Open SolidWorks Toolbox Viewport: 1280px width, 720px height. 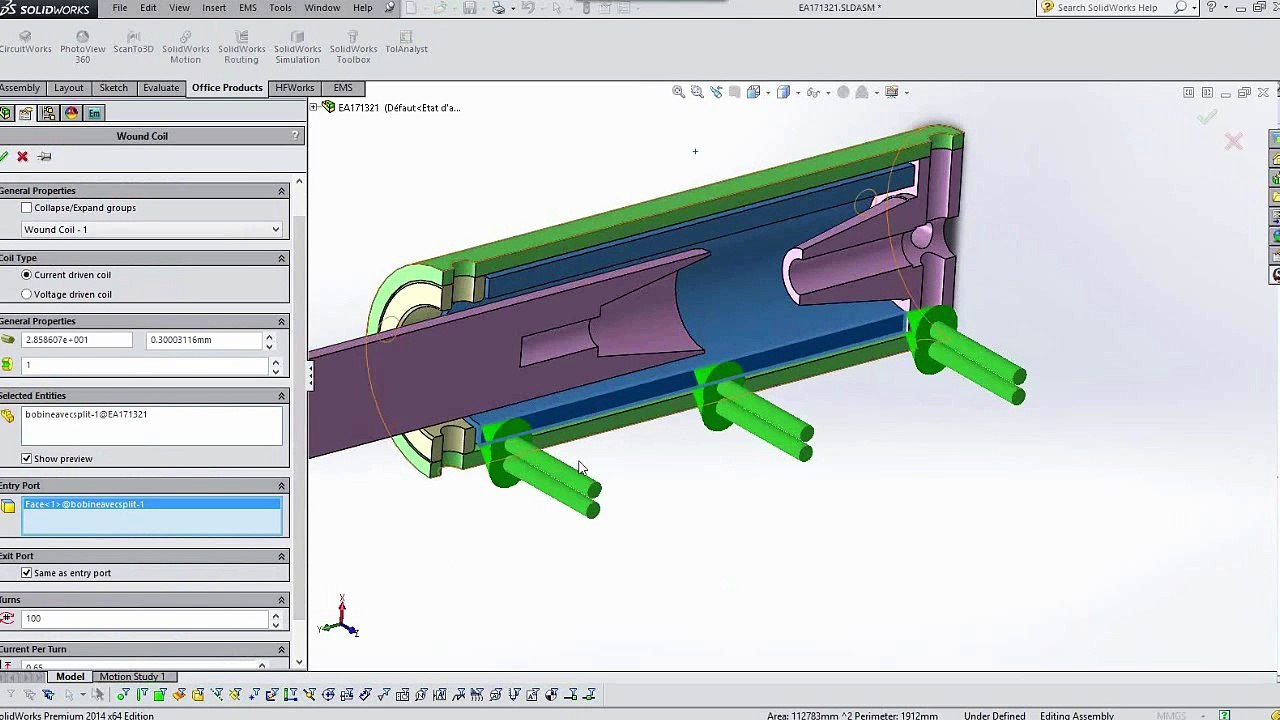353,48
